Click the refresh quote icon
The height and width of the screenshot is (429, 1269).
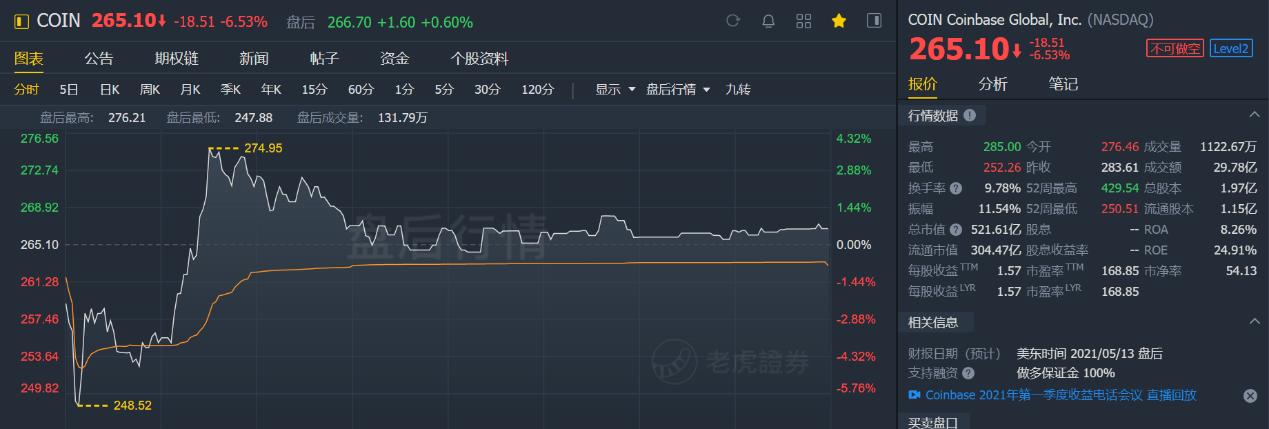click(733, 21)
